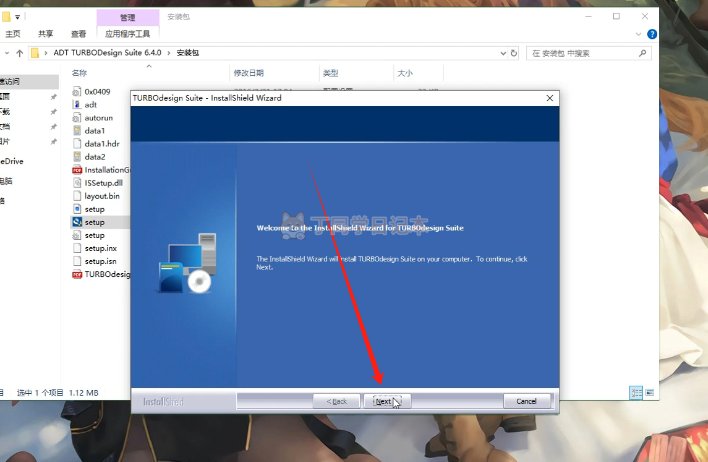
Task: Click the setup.inx file icon
Action: 76,248
